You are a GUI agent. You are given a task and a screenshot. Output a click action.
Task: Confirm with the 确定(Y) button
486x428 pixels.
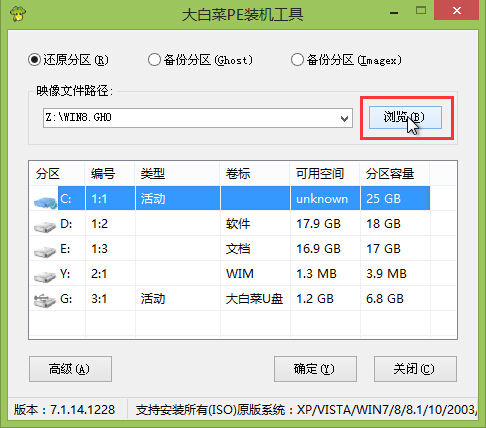[x=315, y=369]
